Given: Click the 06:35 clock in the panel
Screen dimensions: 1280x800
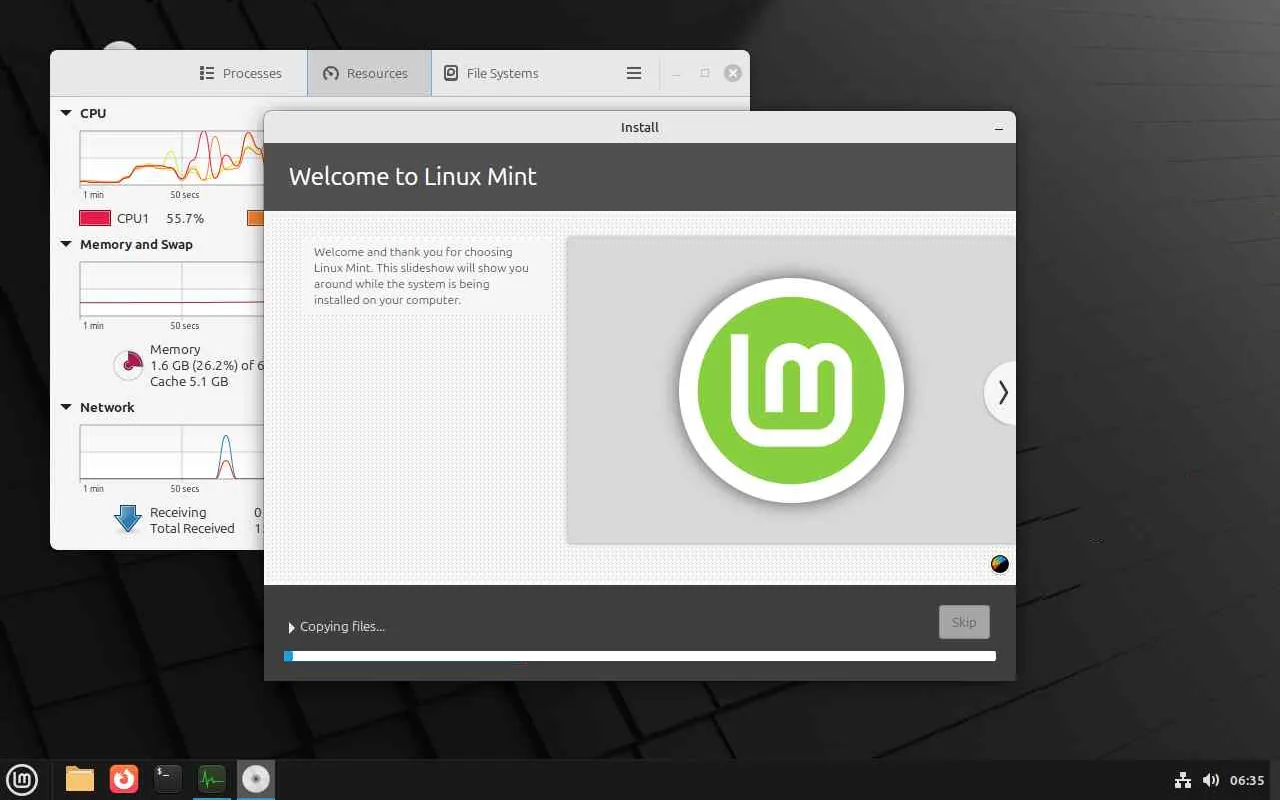Looking at the screenshot, I should point(1247,780).
